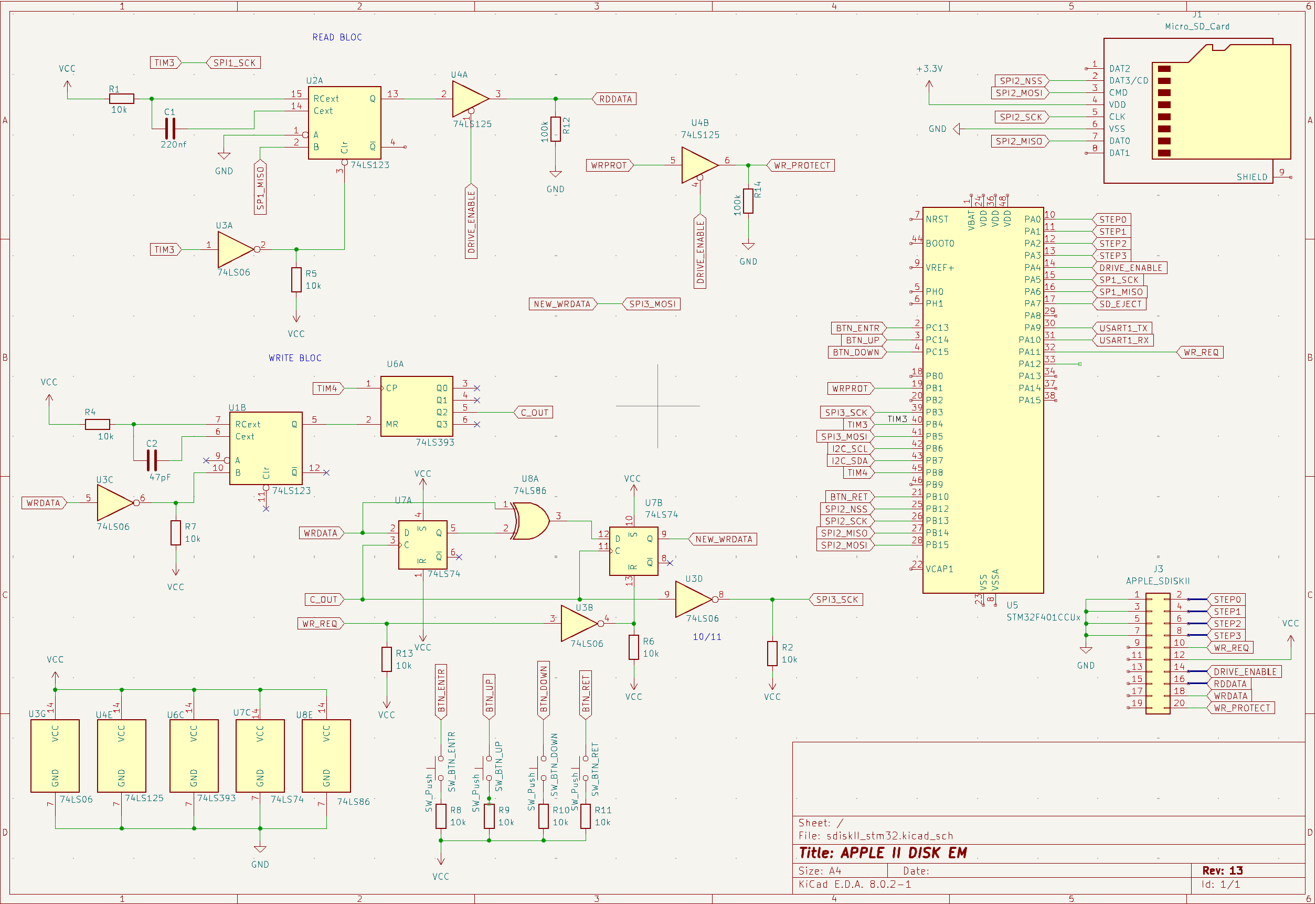Click the WR_REQ label feeding U3B

(x=321, y=623)
